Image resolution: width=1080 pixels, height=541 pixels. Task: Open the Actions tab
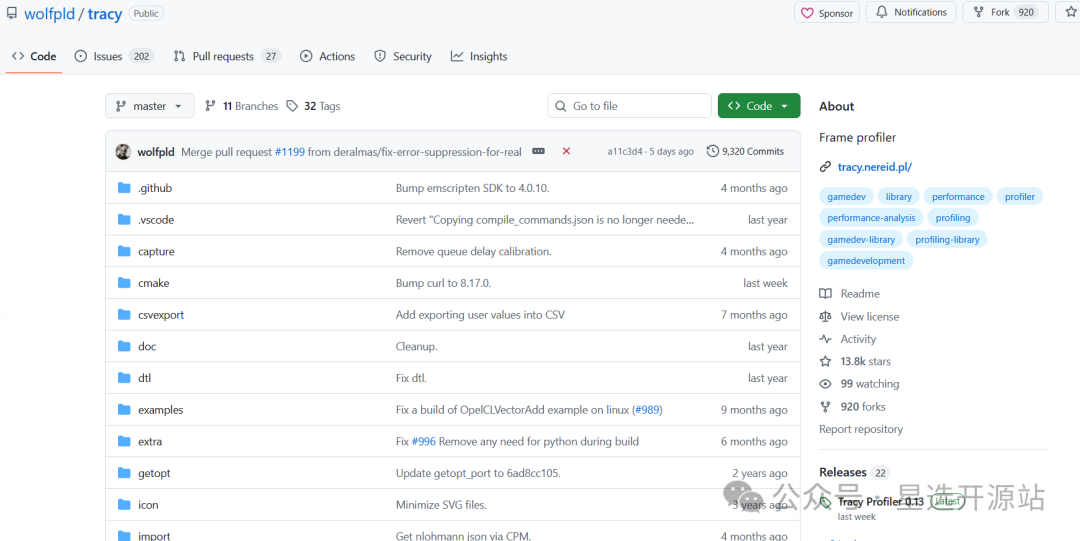pos(328,57)
